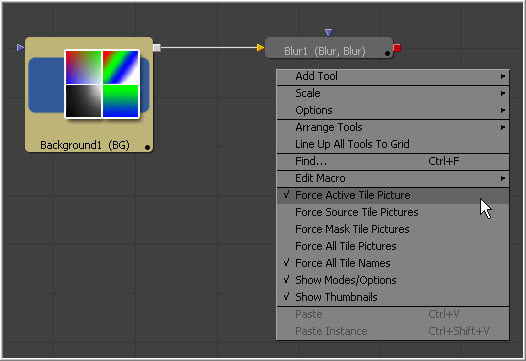
Task: Toggle Show Thumbnails off
Action: (x=392, y=297)
